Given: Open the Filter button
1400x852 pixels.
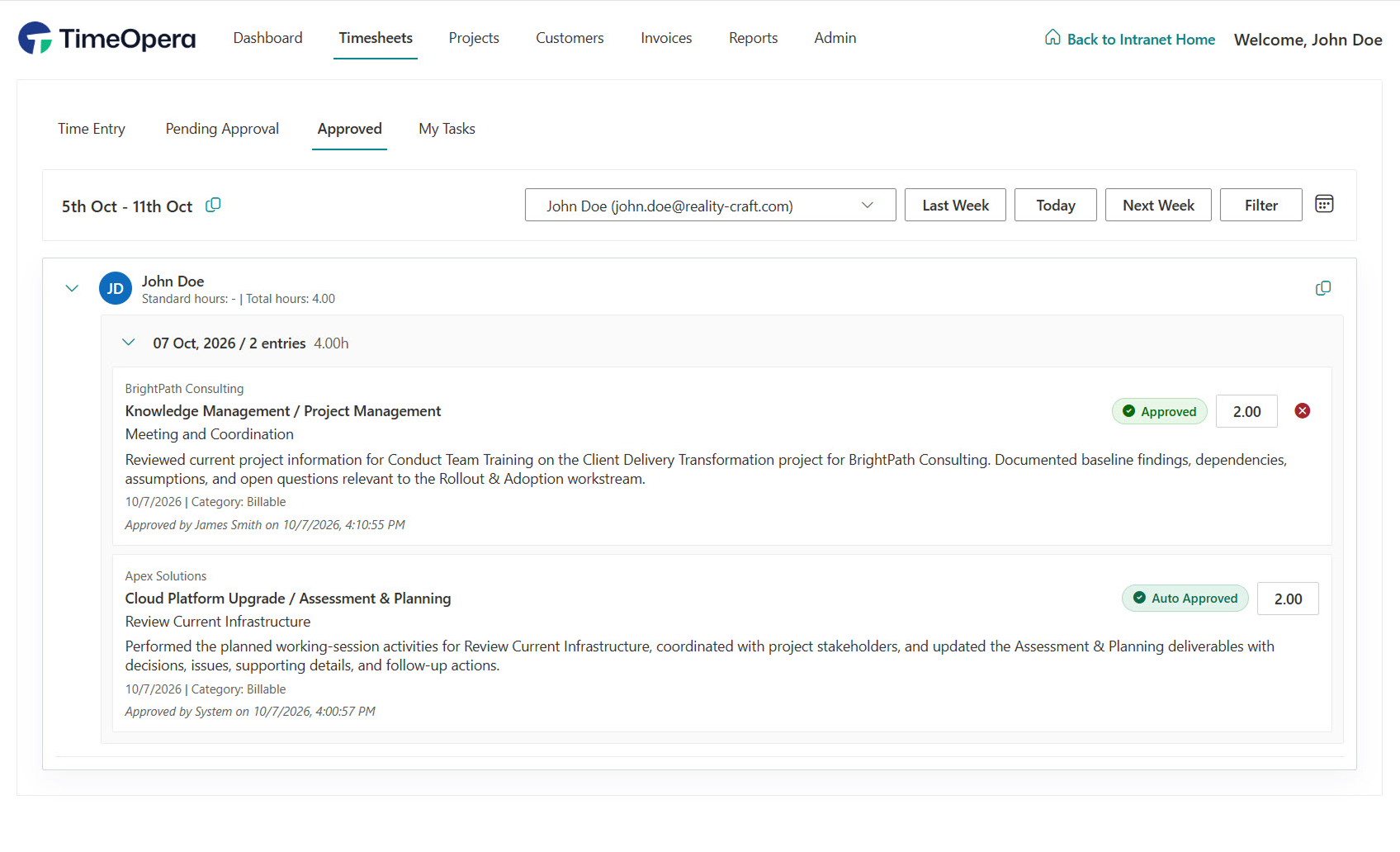Looking at the screenshot, I should (x=1261, y=205).
